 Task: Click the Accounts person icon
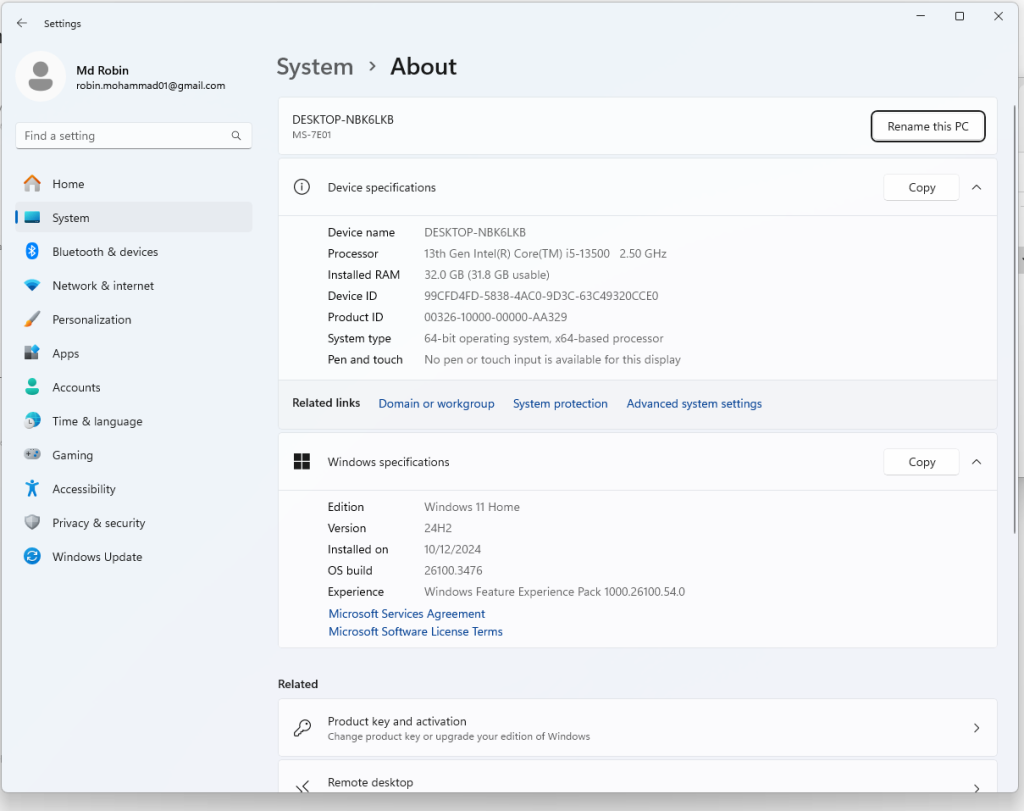pos(32,387)
